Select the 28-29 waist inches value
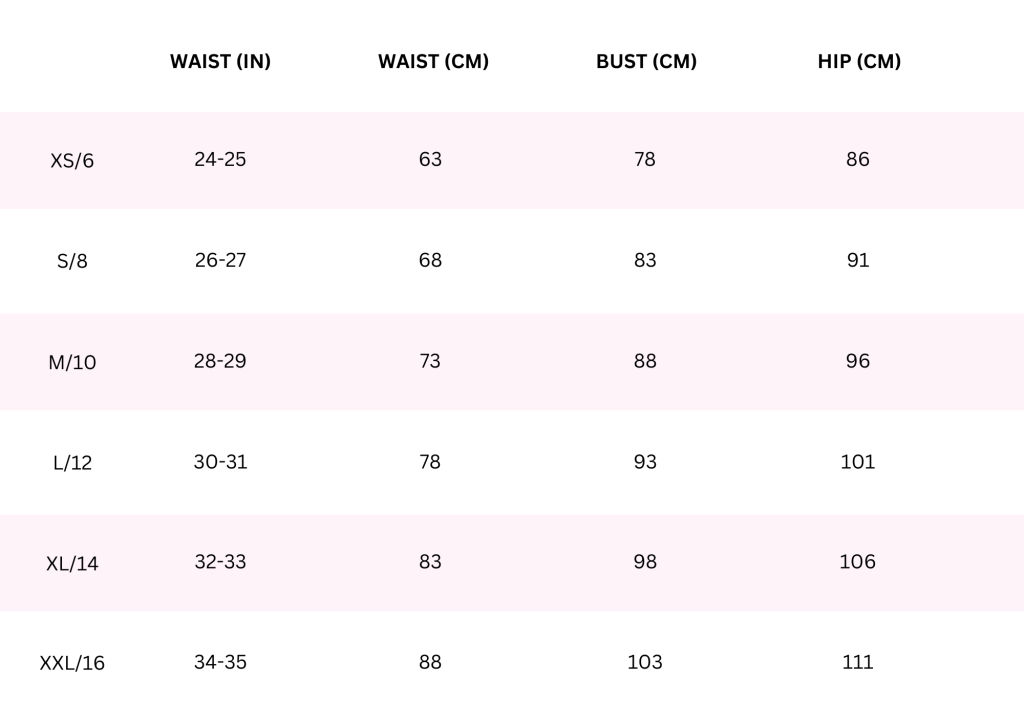Viewport: 1024px width, 724px height. pyautogui.click(x=220, y=361)
